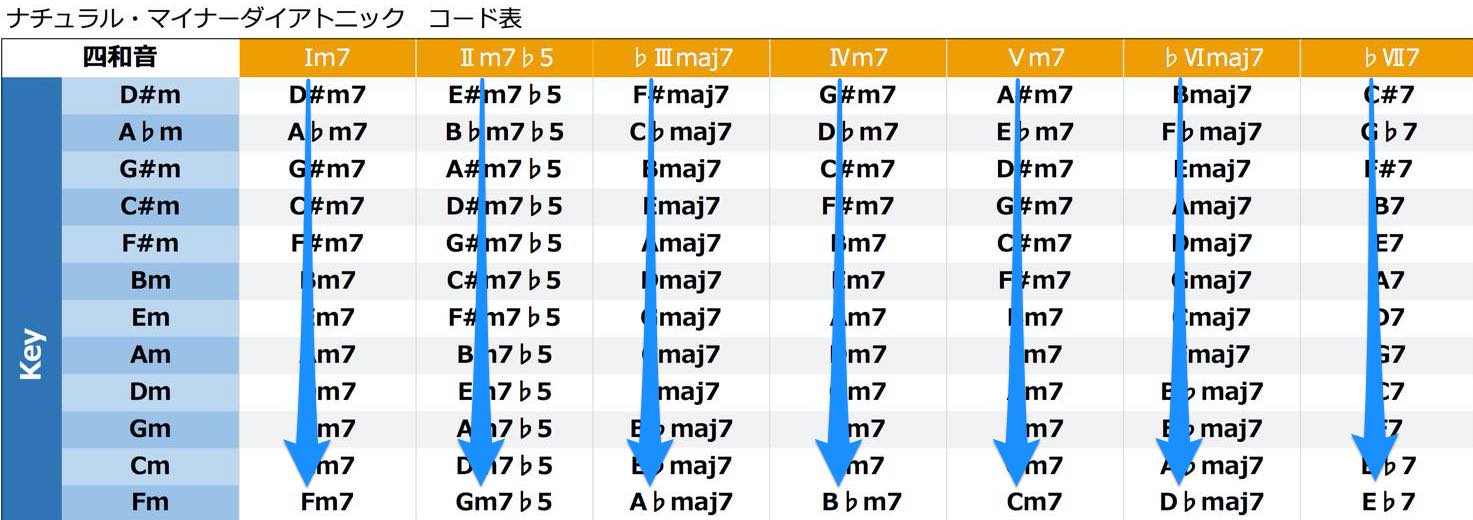This screenshot has width=1473, height=520.
Task: Select the F#m key row label
Action: tap(150, 243)
